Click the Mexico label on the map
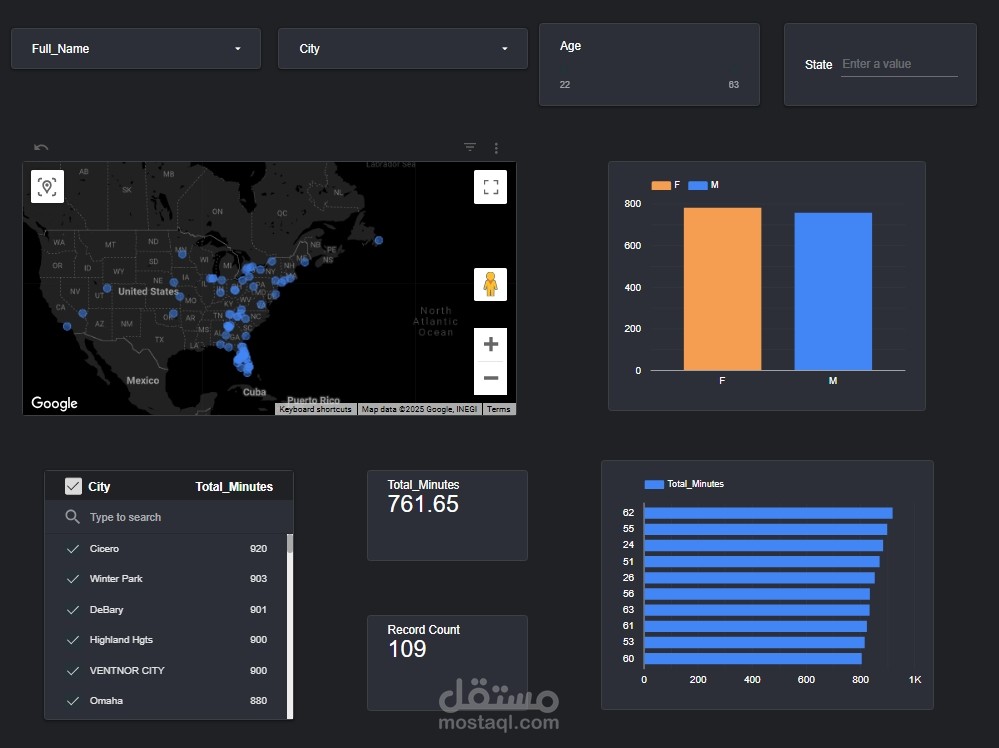 (143, 380)
